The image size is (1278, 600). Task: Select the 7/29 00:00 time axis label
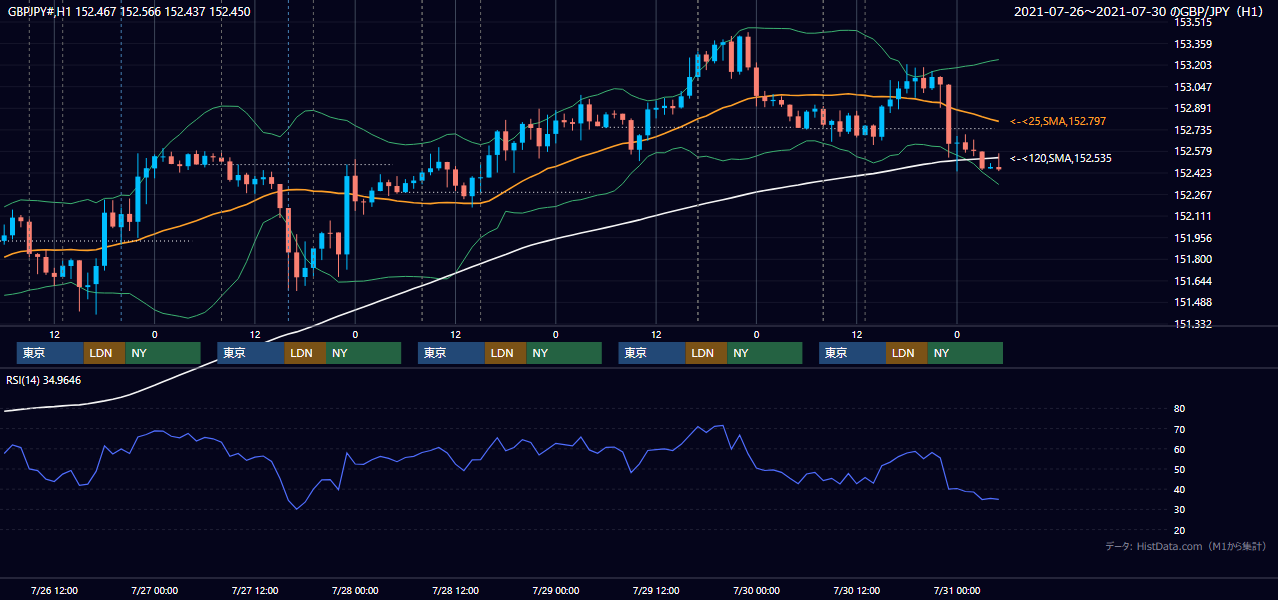556,590
